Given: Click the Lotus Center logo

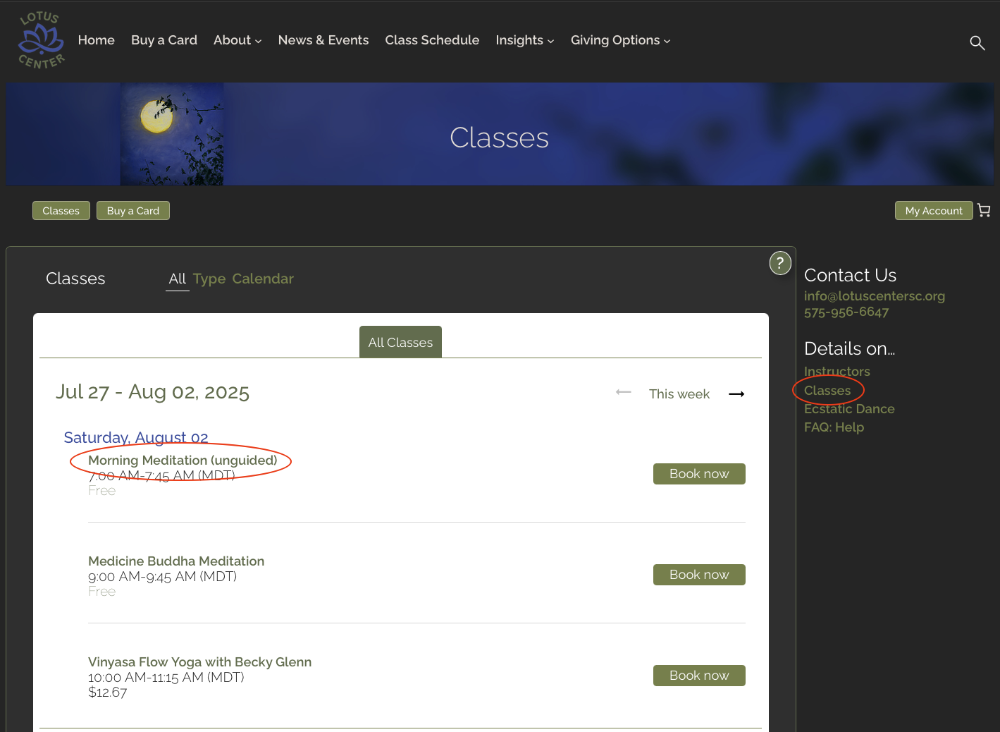Looking at the screenshot, I should pos(41,40).
